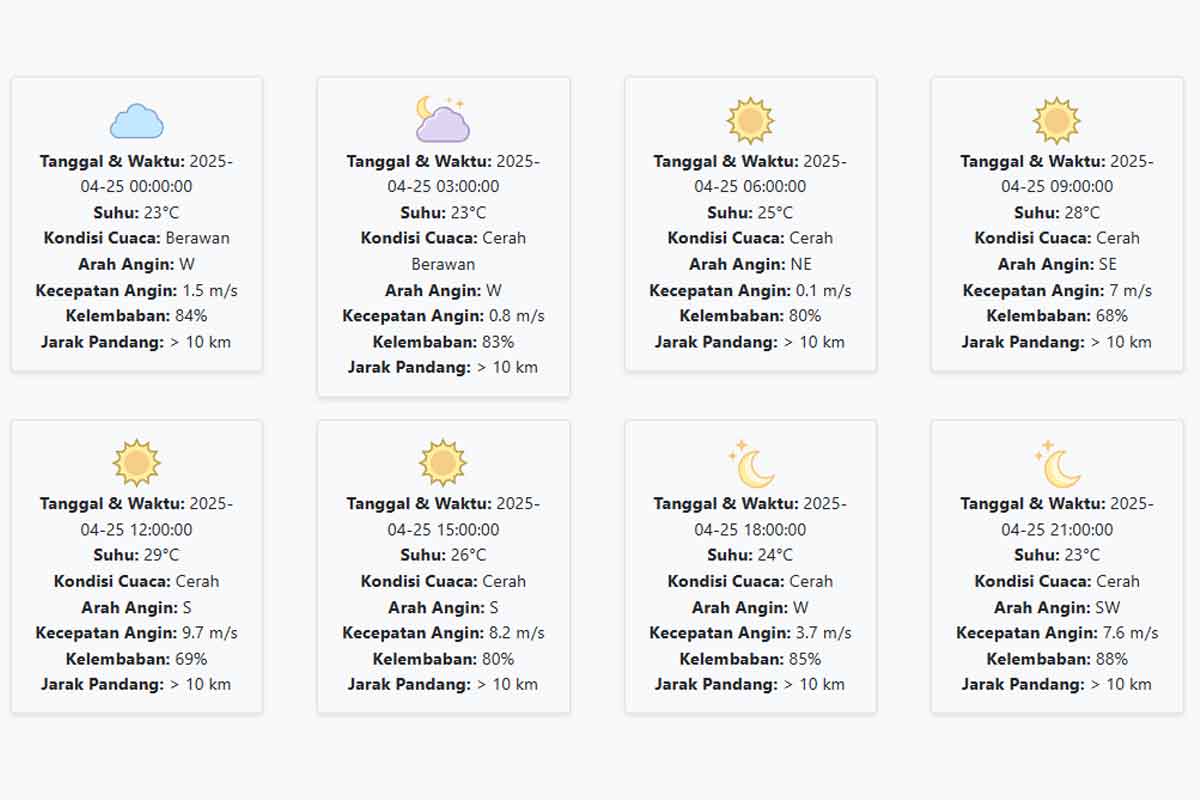Image resolution: width=1200 pixels, height=800 pixels.
Task: Click 'Tanggal & Waktu' on the 18:00:00 card
Action: coord(726,504)
